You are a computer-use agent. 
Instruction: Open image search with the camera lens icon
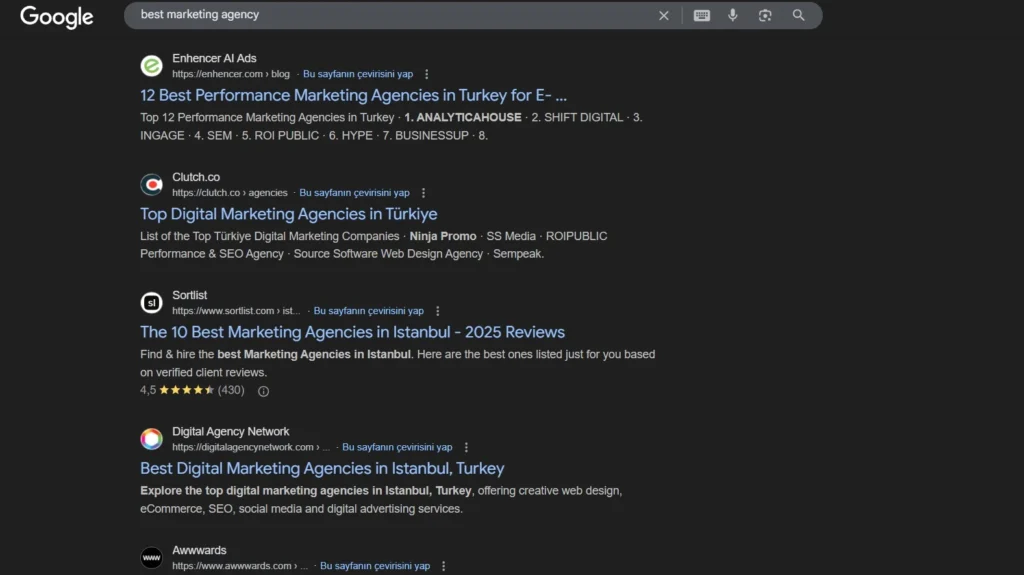coord(765,15)
